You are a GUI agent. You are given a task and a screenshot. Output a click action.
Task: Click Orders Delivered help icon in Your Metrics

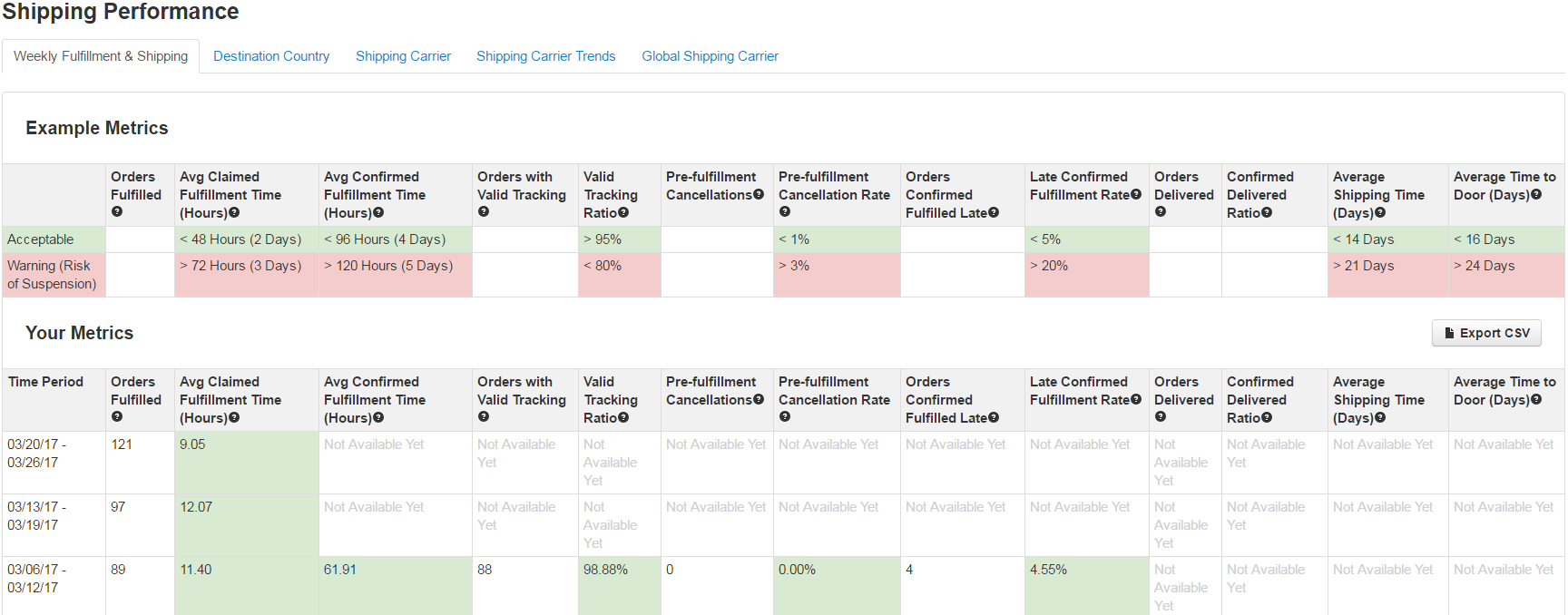[1160, 417]
